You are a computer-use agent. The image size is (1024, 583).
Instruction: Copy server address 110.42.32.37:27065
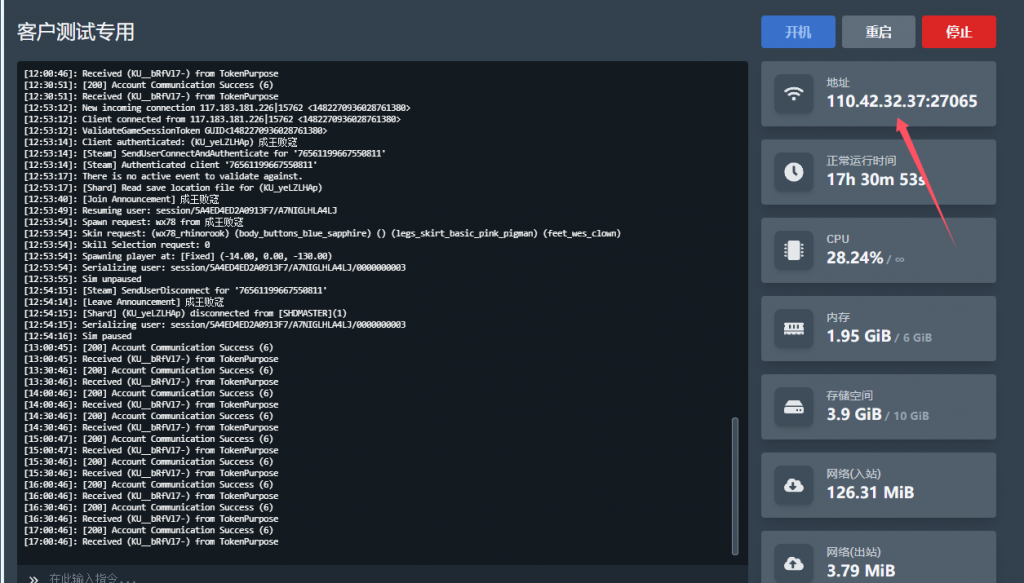coord(901,101)
